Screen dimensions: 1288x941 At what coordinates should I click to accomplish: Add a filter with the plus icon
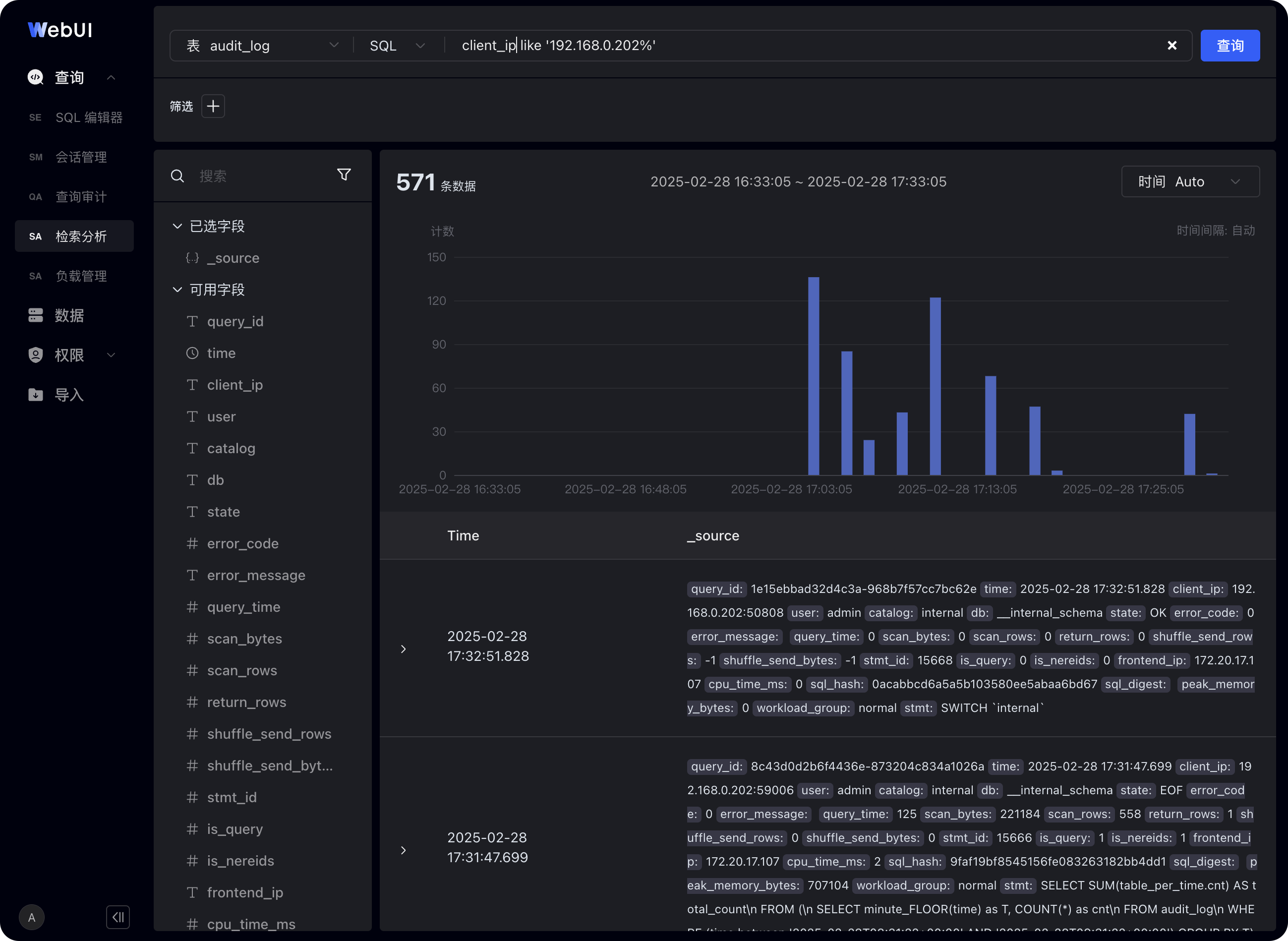(x=213, y=106)
